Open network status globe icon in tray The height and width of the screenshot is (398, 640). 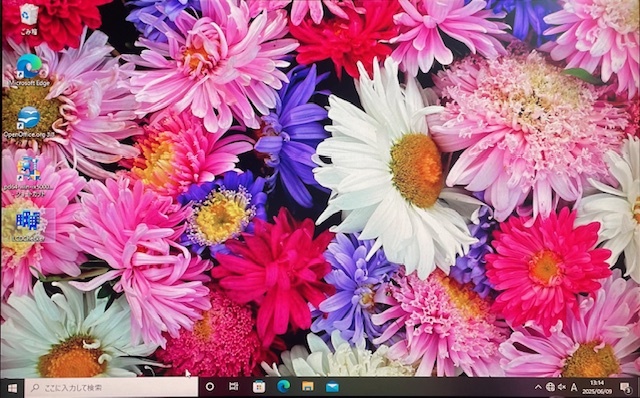(550, 387)
